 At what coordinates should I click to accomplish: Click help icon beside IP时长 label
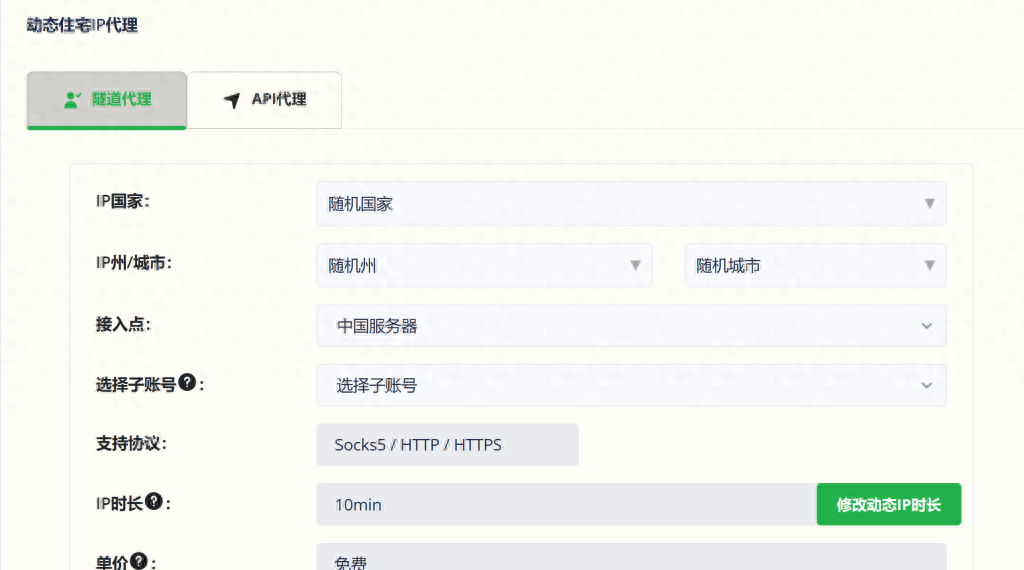[x=153, y=501]
